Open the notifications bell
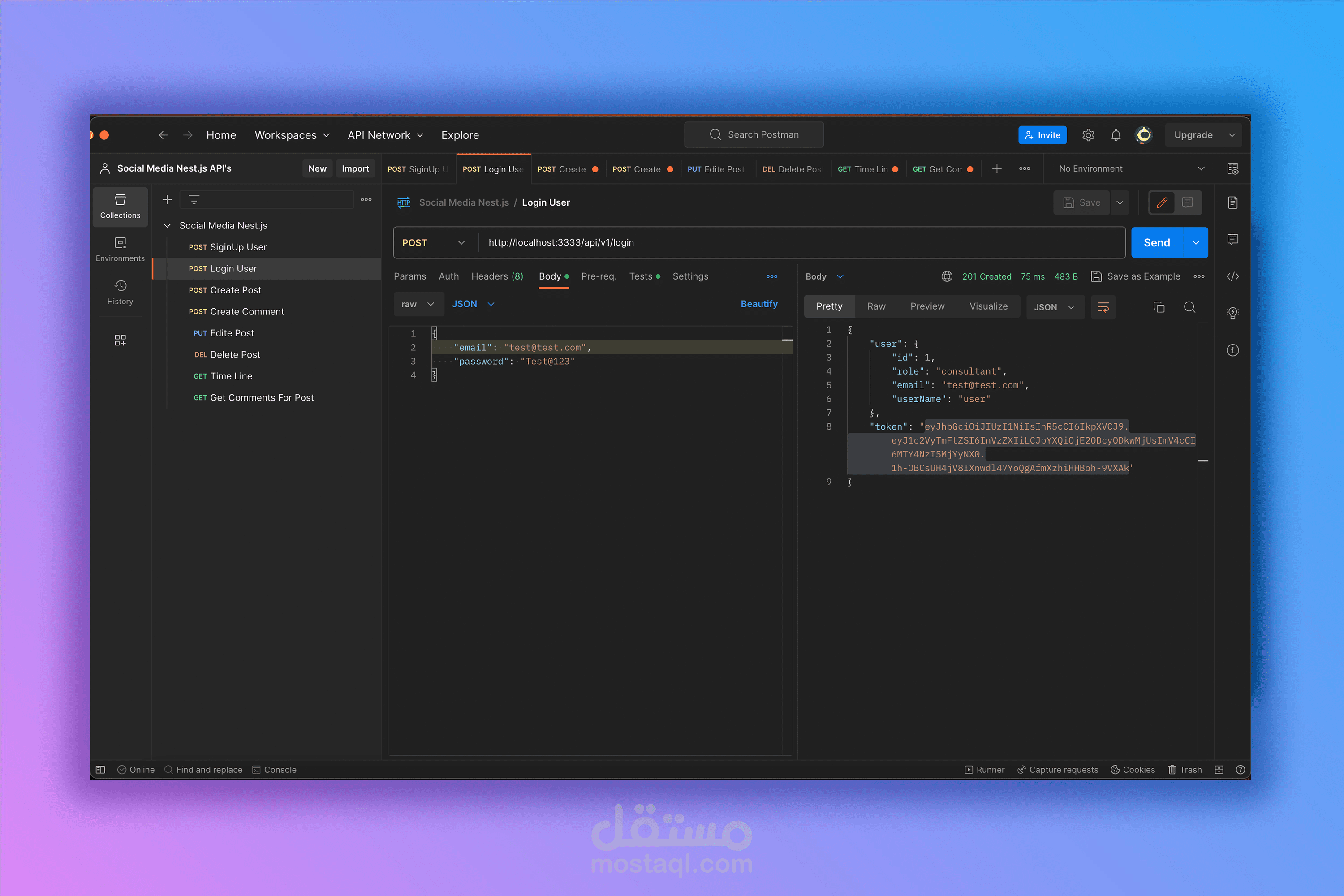The image size is (1344, 896). [1116, 135]
